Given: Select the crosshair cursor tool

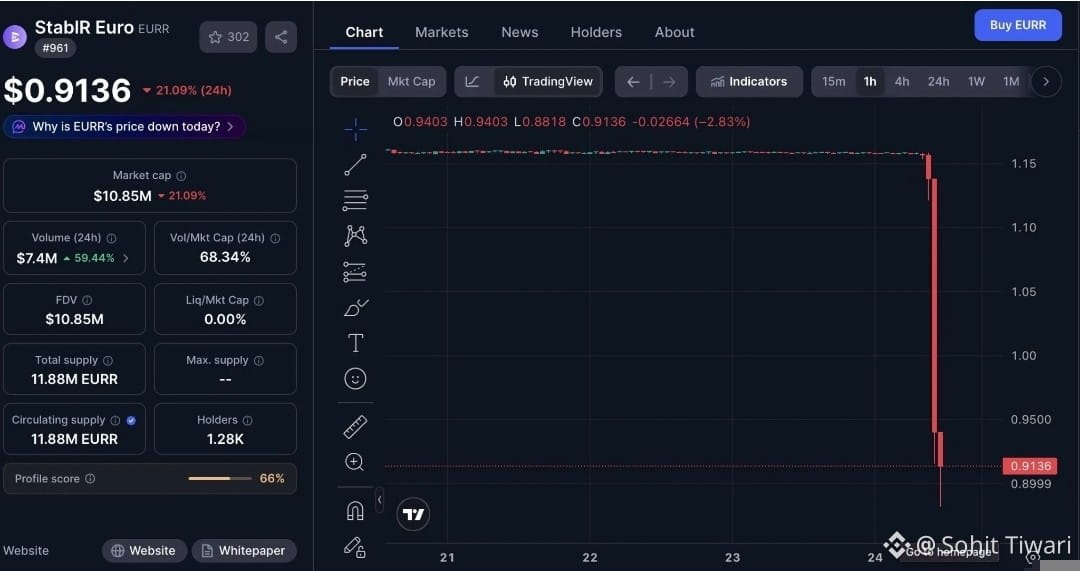Looking at the screenshot, I should (355, 129).
